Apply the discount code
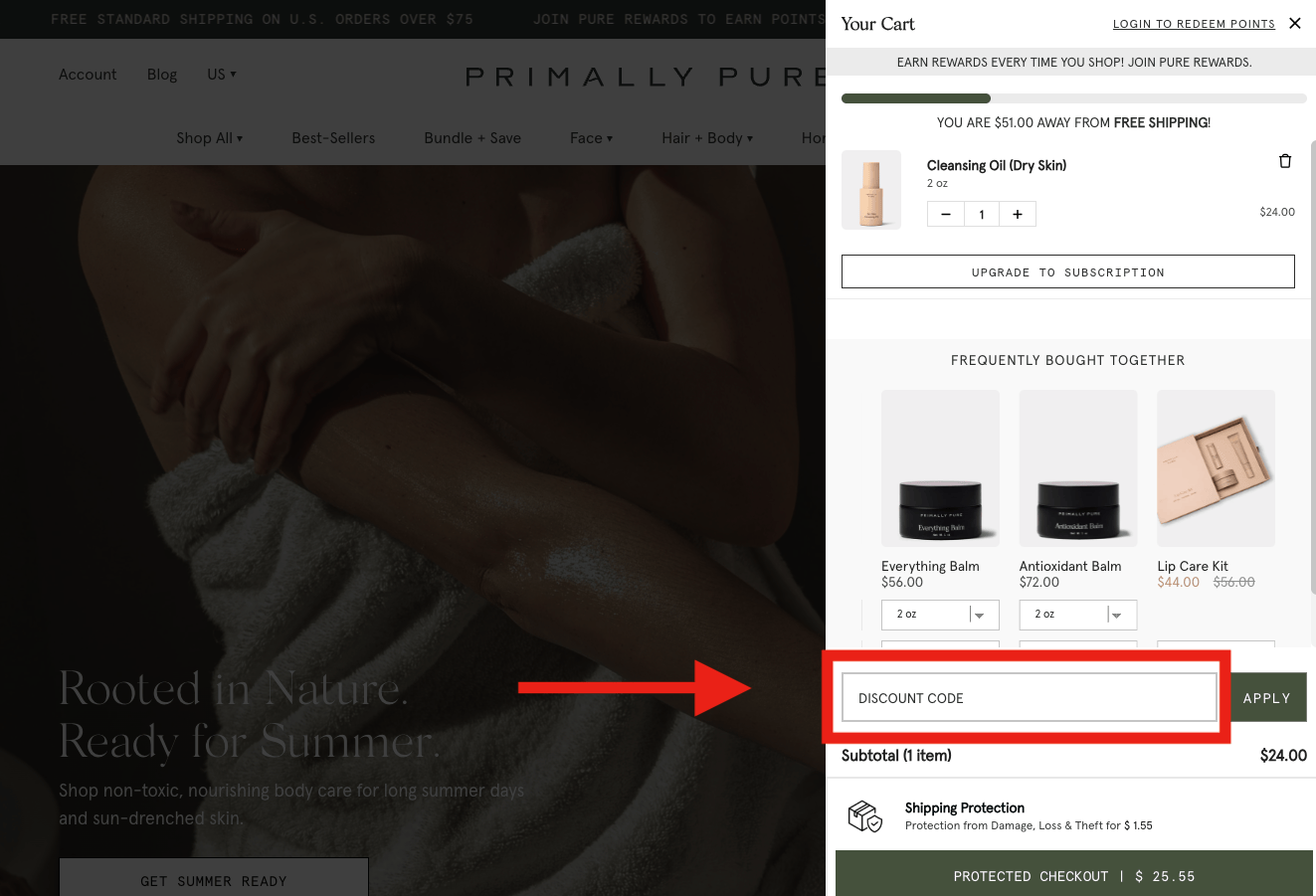 pos(1267,698)
